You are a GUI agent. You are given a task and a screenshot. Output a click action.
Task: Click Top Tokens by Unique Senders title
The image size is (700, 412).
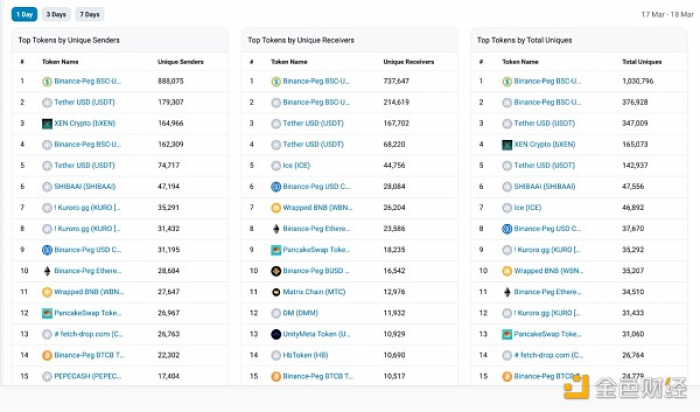pos(69,40)
